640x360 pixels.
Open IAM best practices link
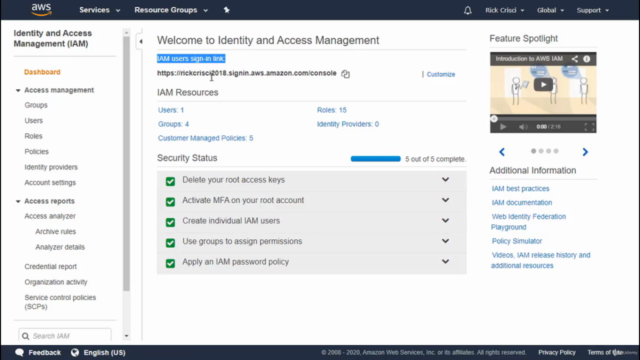[x=520, y=189]
